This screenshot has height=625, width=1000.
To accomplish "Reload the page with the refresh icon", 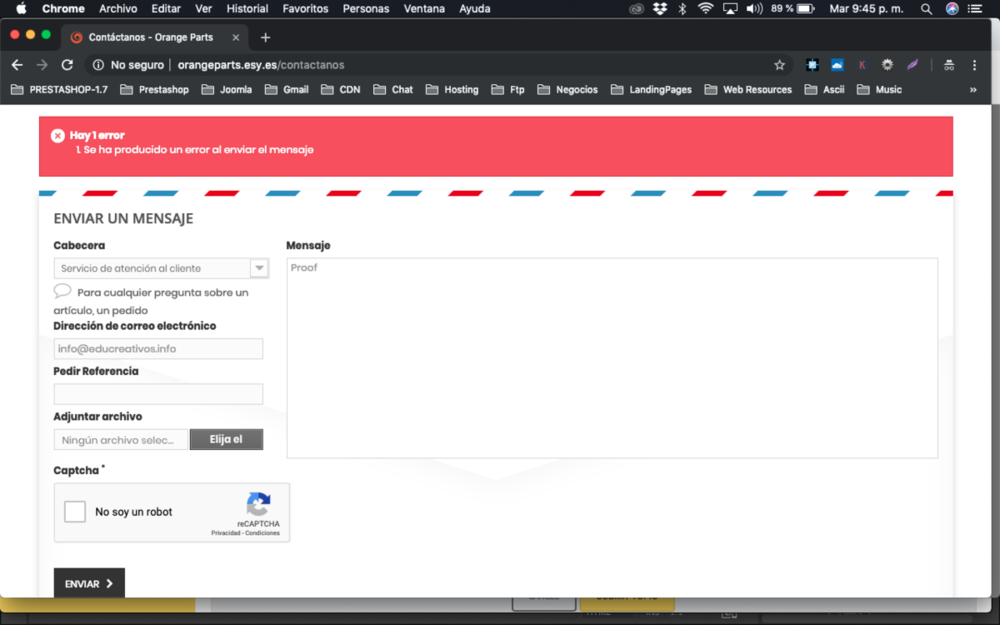I will coord(67,65).
